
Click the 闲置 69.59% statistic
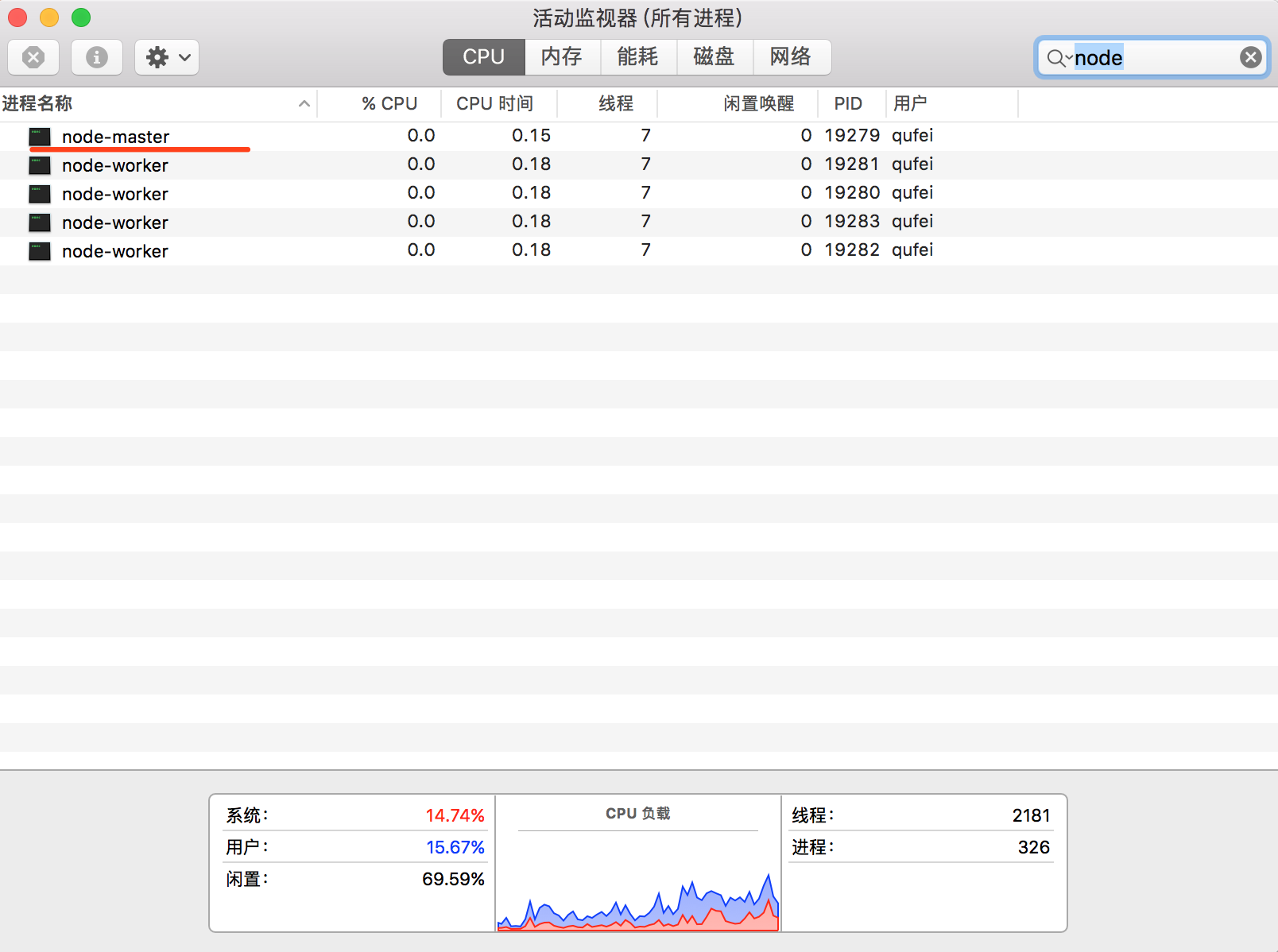[354, 879]
